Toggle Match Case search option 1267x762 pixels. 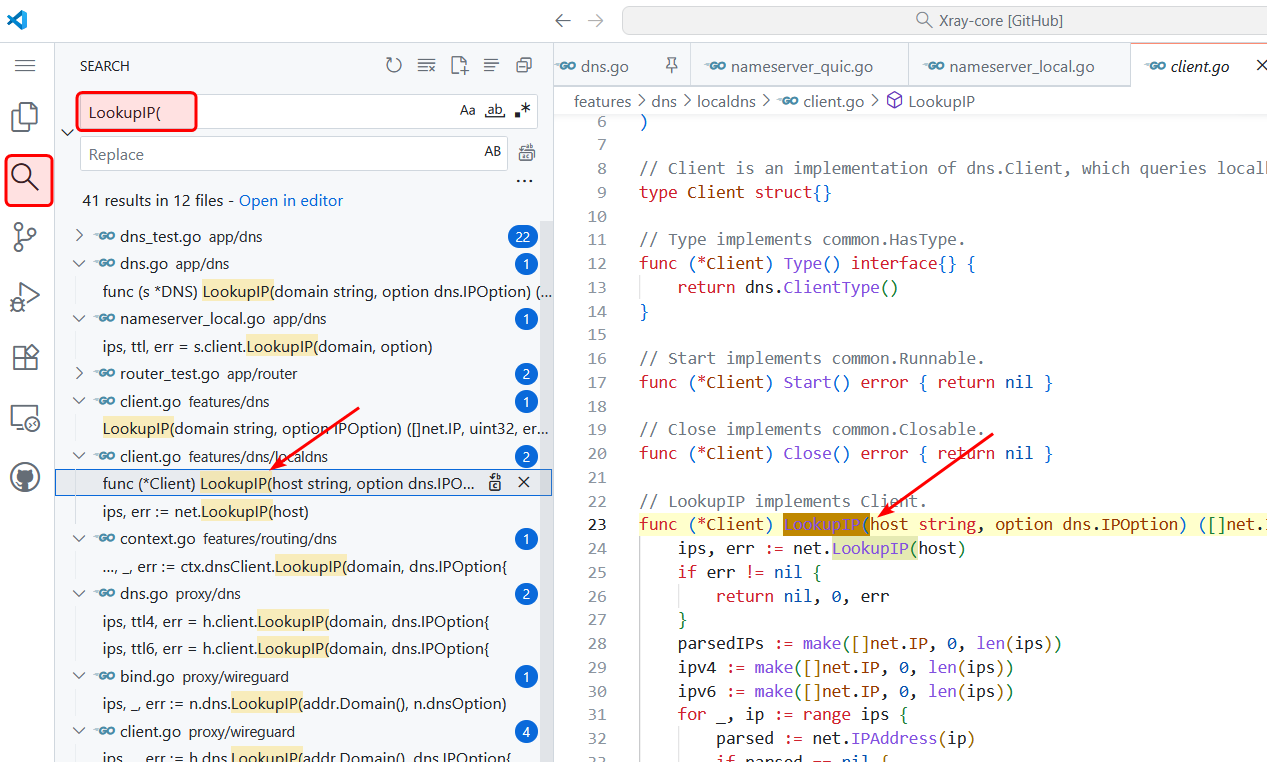(467, 111)
